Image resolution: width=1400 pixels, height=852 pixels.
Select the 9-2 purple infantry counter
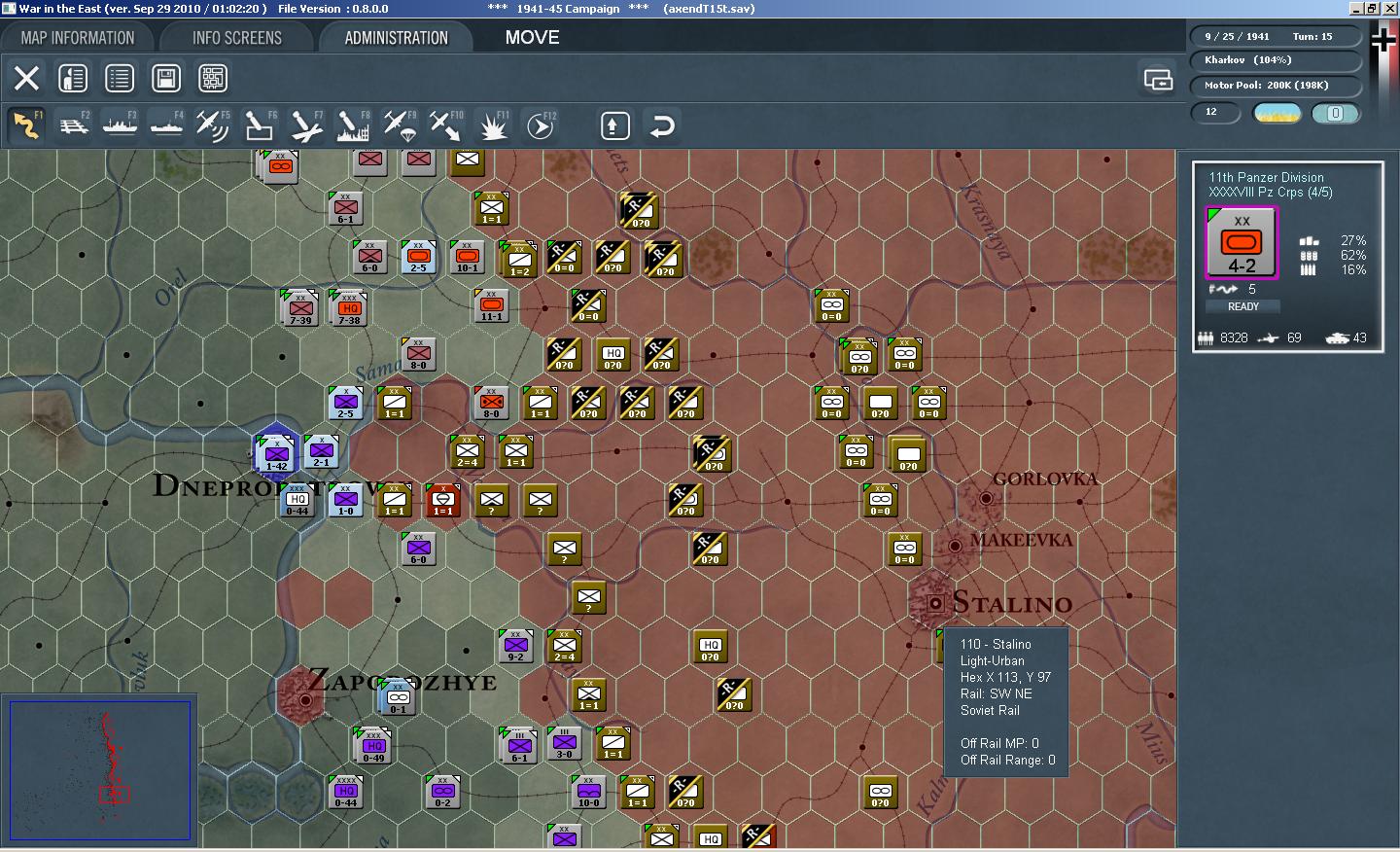click(x=515, y=647)
